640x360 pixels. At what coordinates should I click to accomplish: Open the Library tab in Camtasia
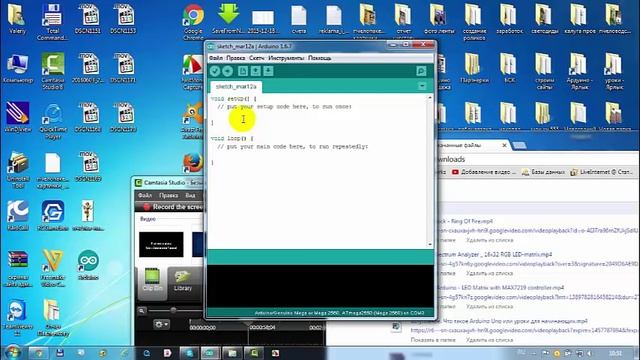coord(182,281)
